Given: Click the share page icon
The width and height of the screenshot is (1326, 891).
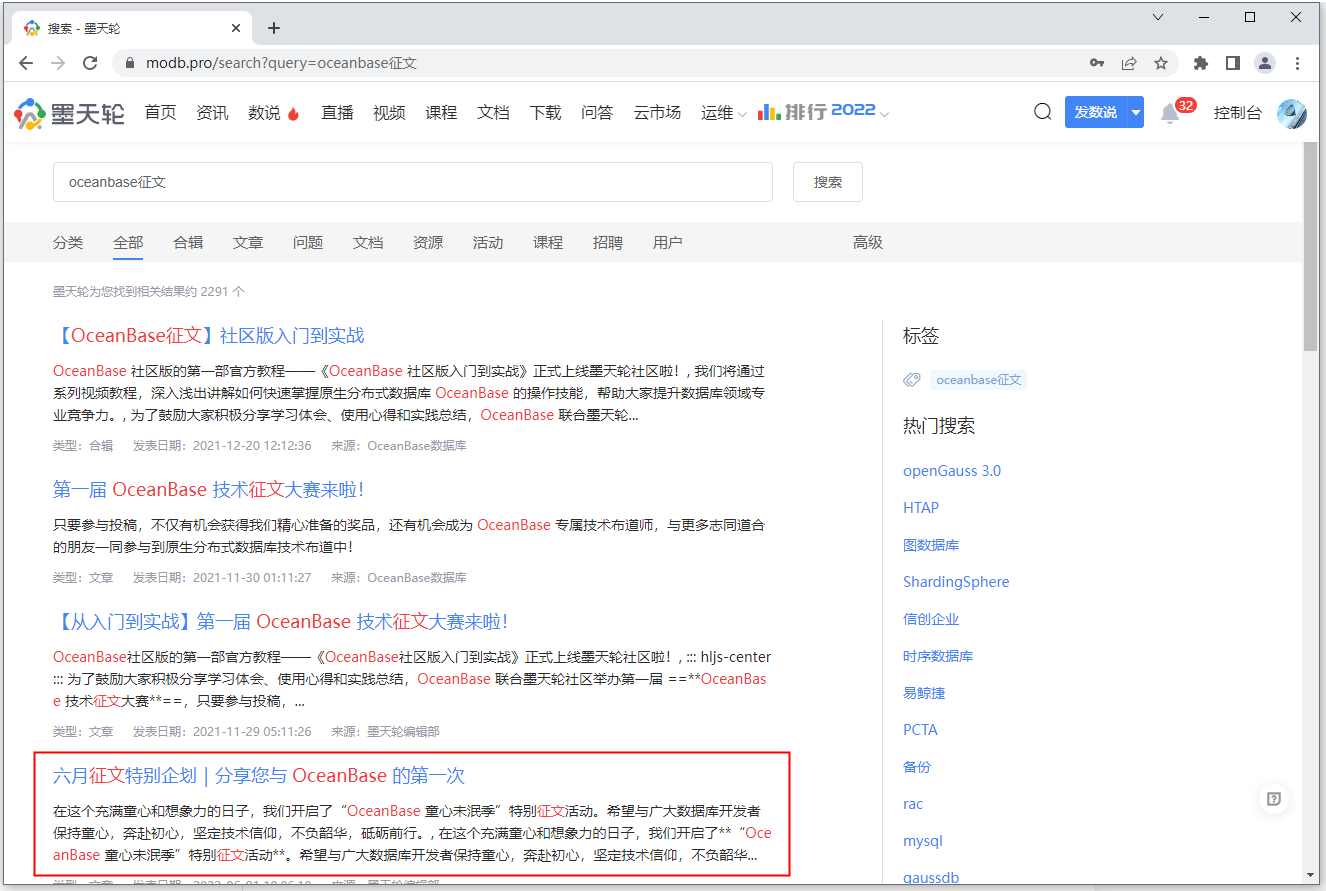Looking at the screenshot, I should 1129,63.
